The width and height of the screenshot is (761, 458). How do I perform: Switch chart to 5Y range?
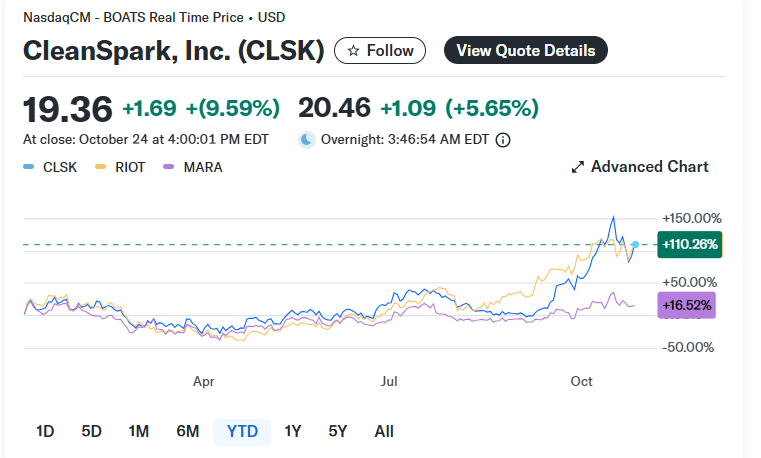tap(338, 432)
